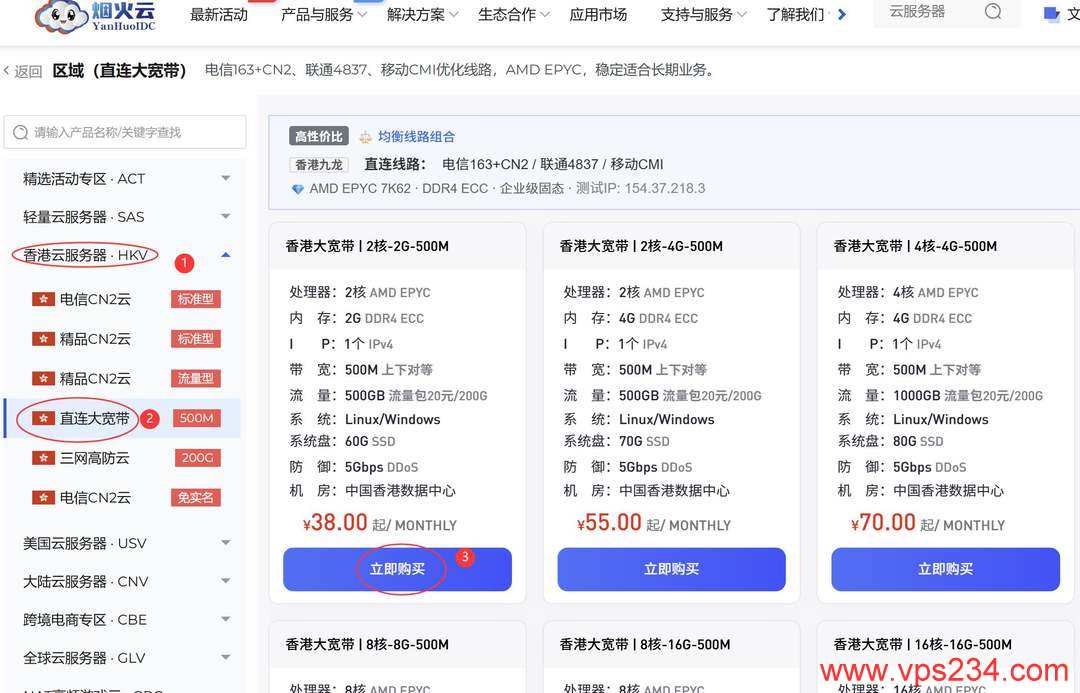
Task: Click title 香港大宽带 | 2核-4G-500M
Action: (x=641, y=246)
